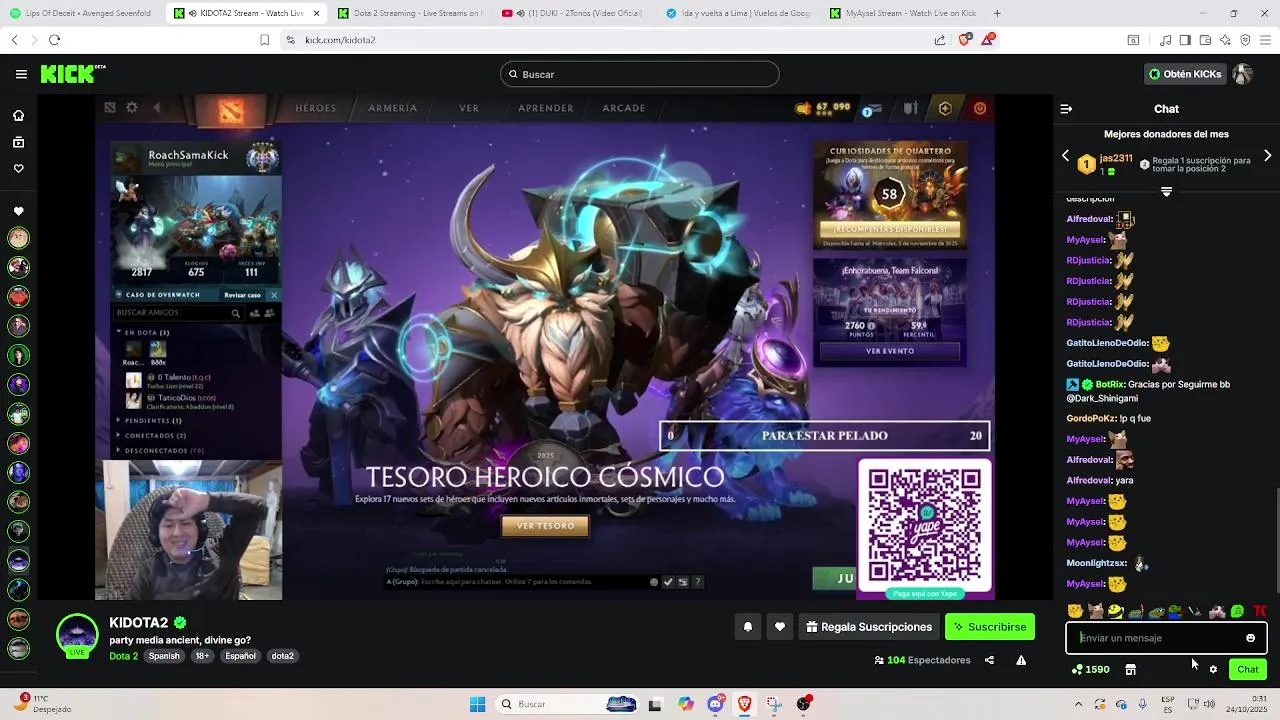Open the channel points shop icon
This screenshot has height=720, width=1280.
(1130, 669)
